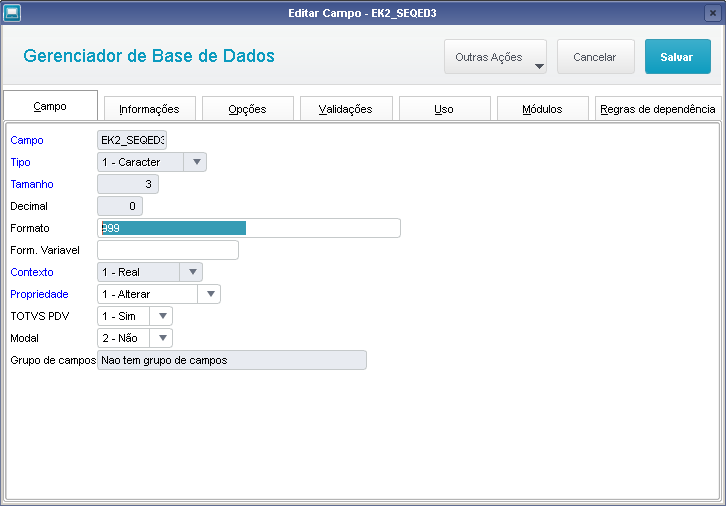Close the Editar Campo window
This screenshot has width=726, height=506.
point(713,13)
